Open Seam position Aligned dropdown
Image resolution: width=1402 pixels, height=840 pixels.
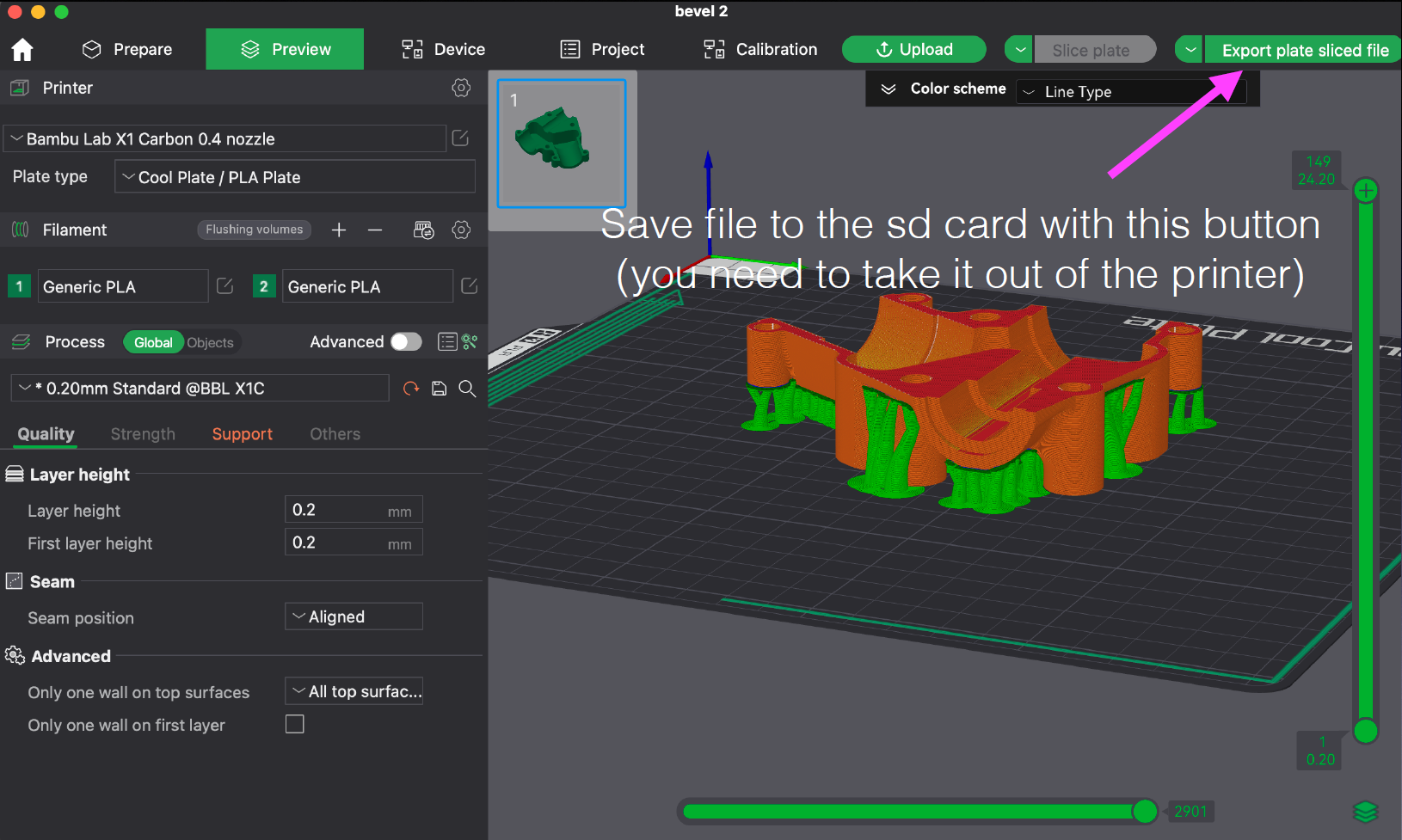pos(354,616)
